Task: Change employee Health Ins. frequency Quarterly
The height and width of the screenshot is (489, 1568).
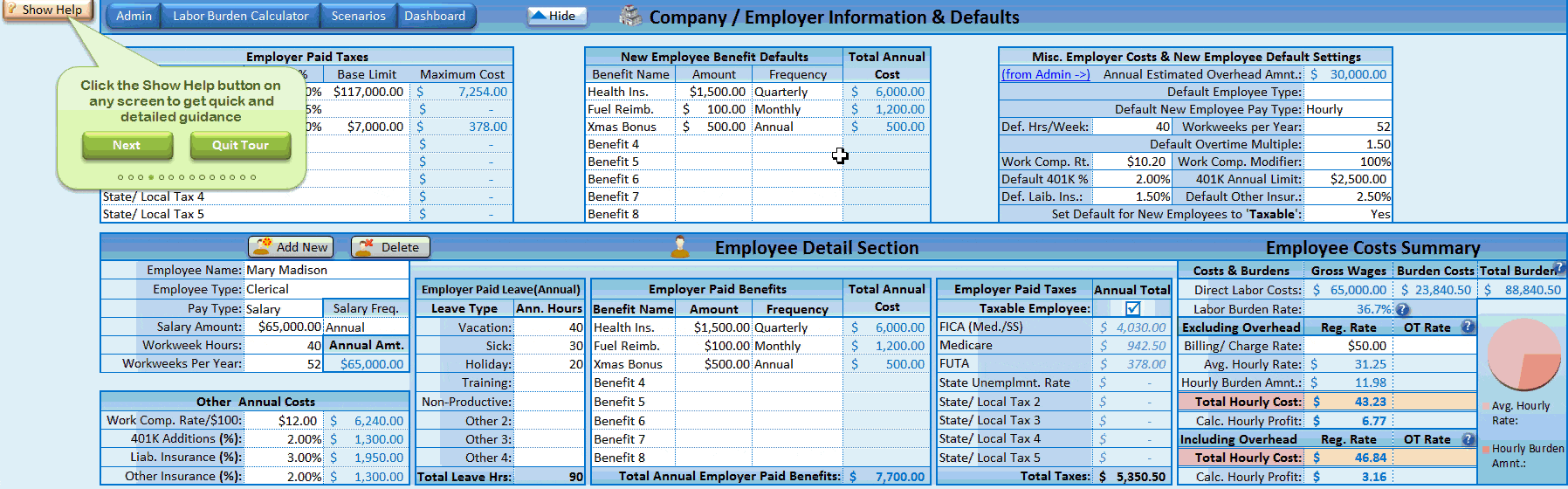Action: [x=797, y=327]
